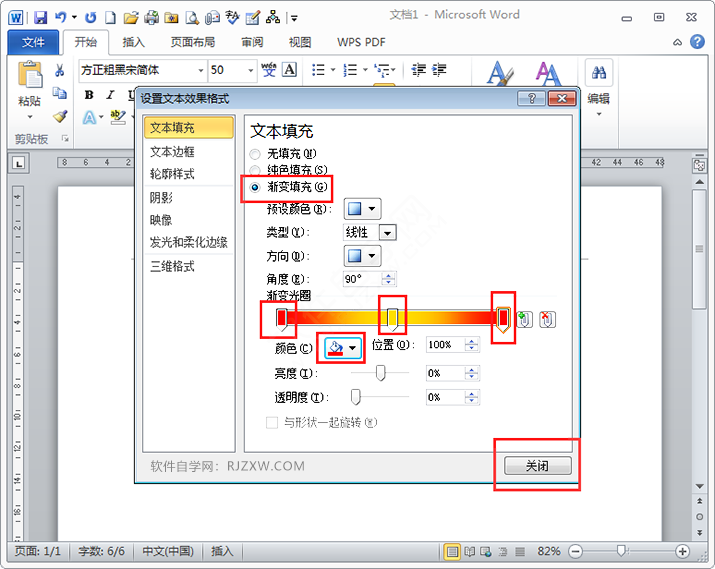Switch to the 视图 ribbon tab
The height and width of the screenshot is (569, 715).
(300, 42)
